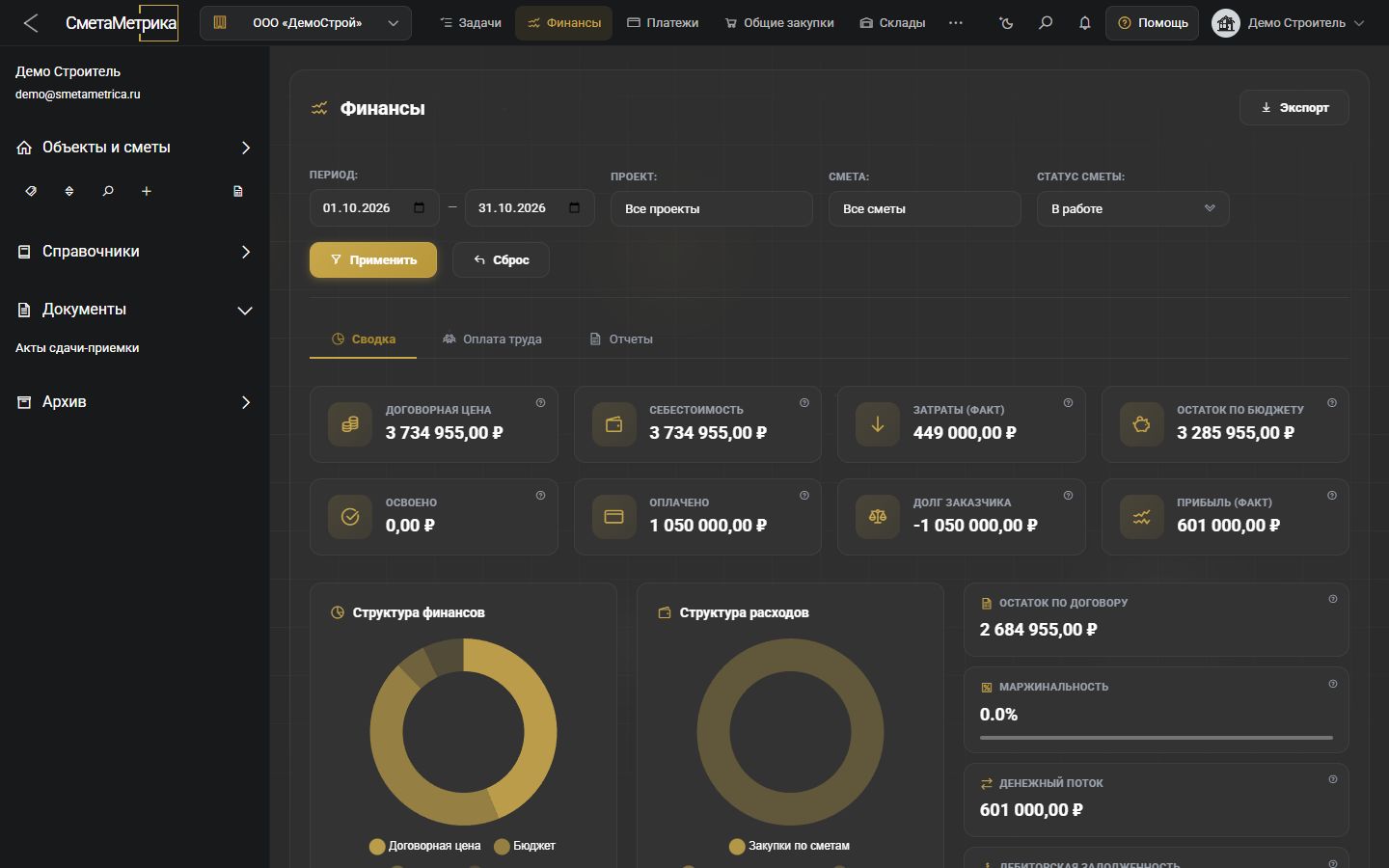Toggle the Бюджет legend item in the chart

[x=525, y=846]
